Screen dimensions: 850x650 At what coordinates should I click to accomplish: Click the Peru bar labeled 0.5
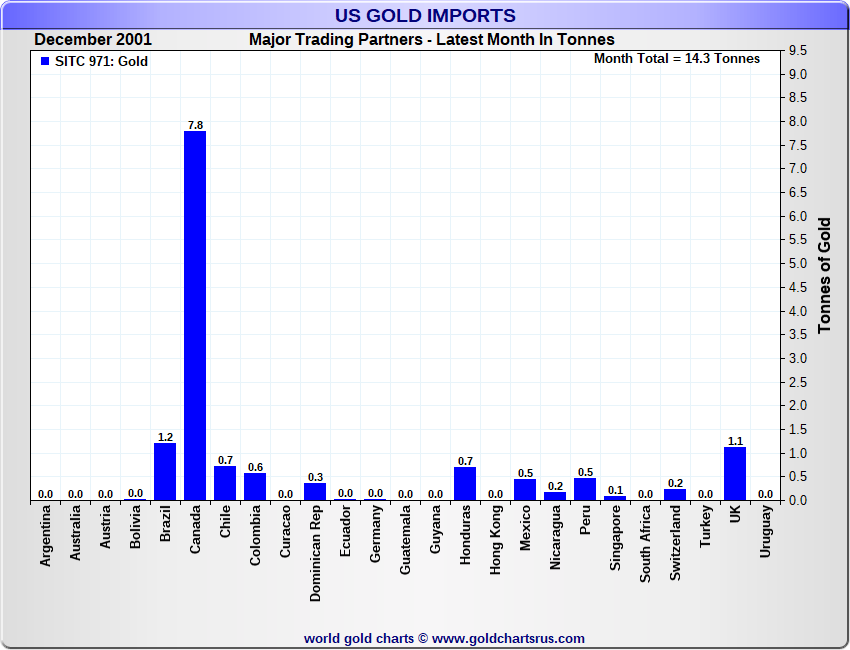pos(585,488)
